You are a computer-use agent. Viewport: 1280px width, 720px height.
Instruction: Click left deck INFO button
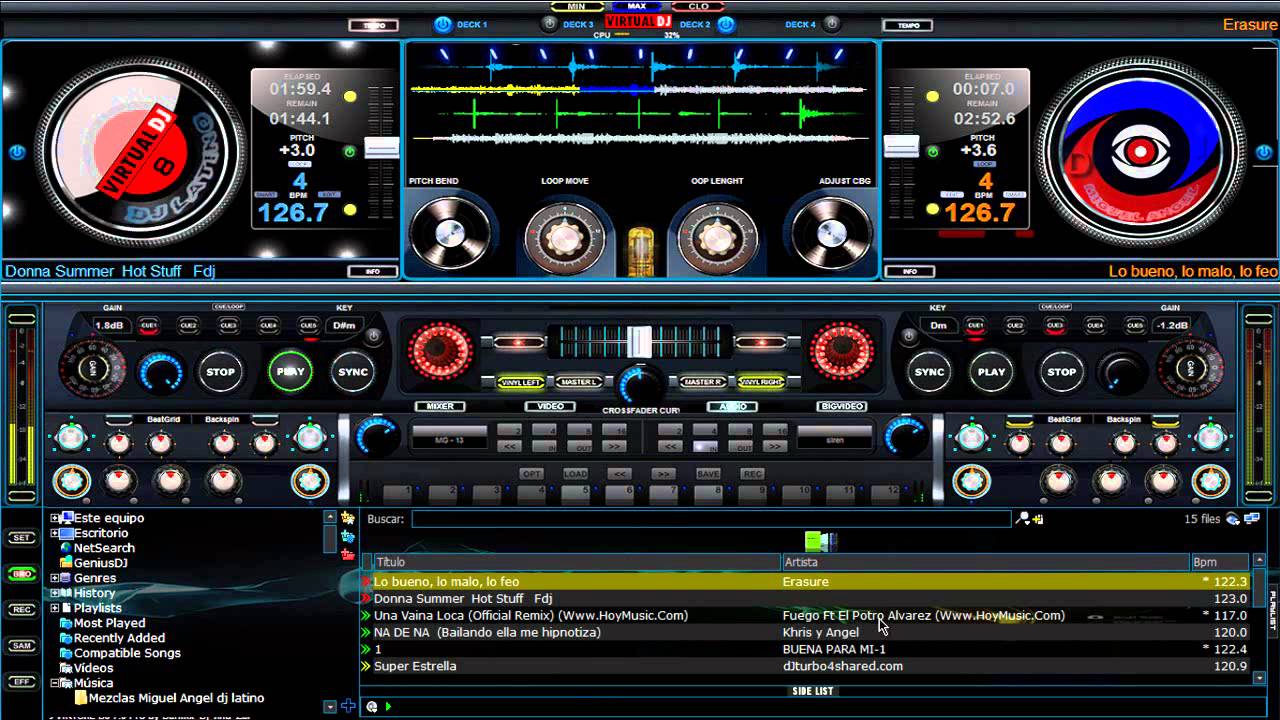(x=372, y=271)
